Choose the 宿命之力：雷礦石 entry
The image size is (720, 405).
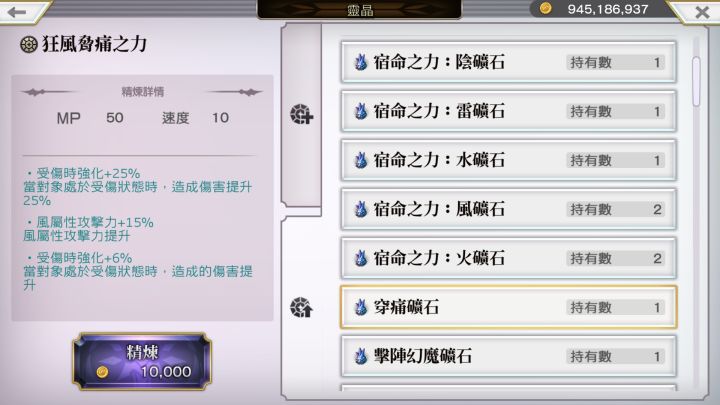point(508,111)
